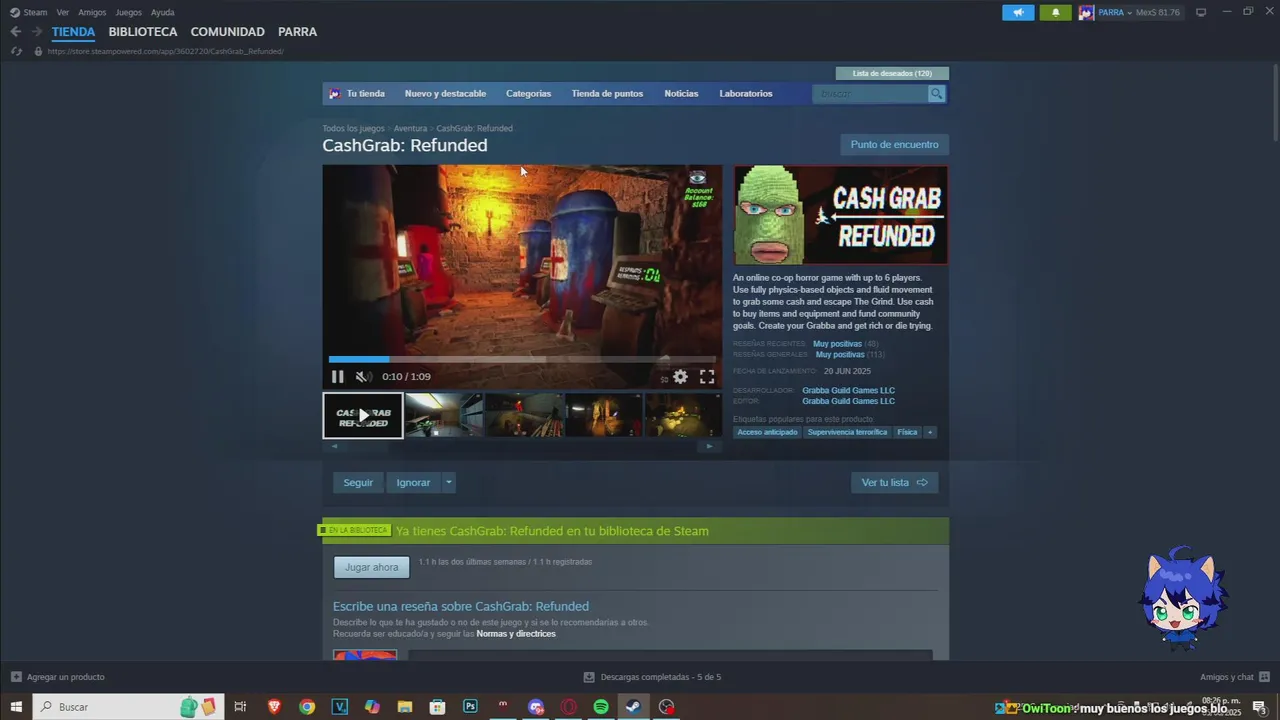
Task: Click the Aventura breadcrumb link
Action: click(410, 128)
